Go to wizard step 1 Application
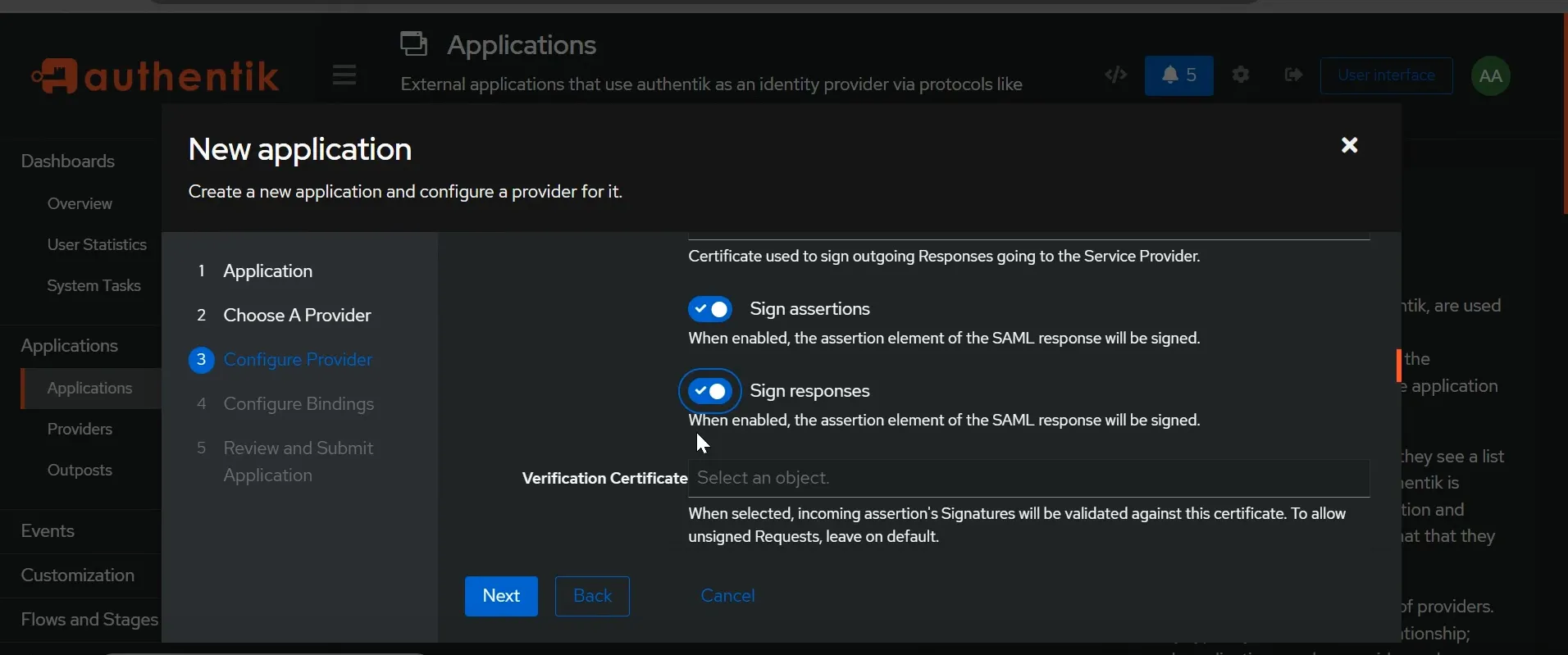Image resolution: width=1568 pixels, height=655 pixels. click(x=256, y=271)
